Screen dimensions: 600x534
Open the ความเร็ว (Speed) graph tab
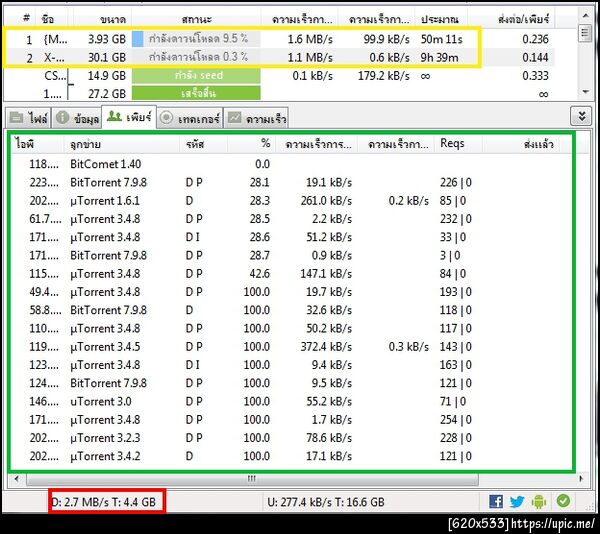point(256,118)
